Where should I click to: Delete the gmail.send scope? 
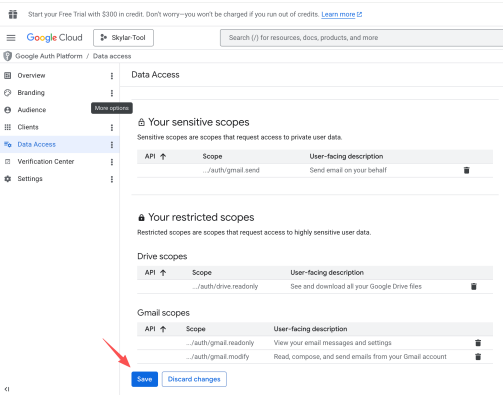coord(467,170)
